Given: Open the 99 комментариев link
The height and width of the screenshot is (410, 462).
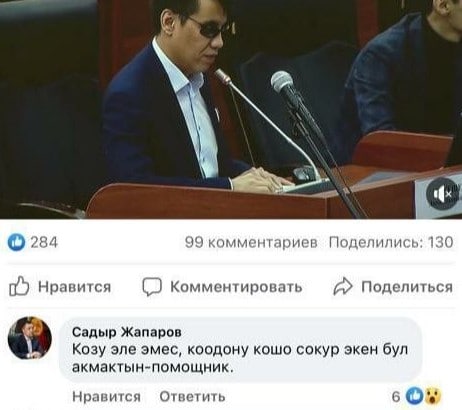Looking at the screenshot, I should click(251, 242).
